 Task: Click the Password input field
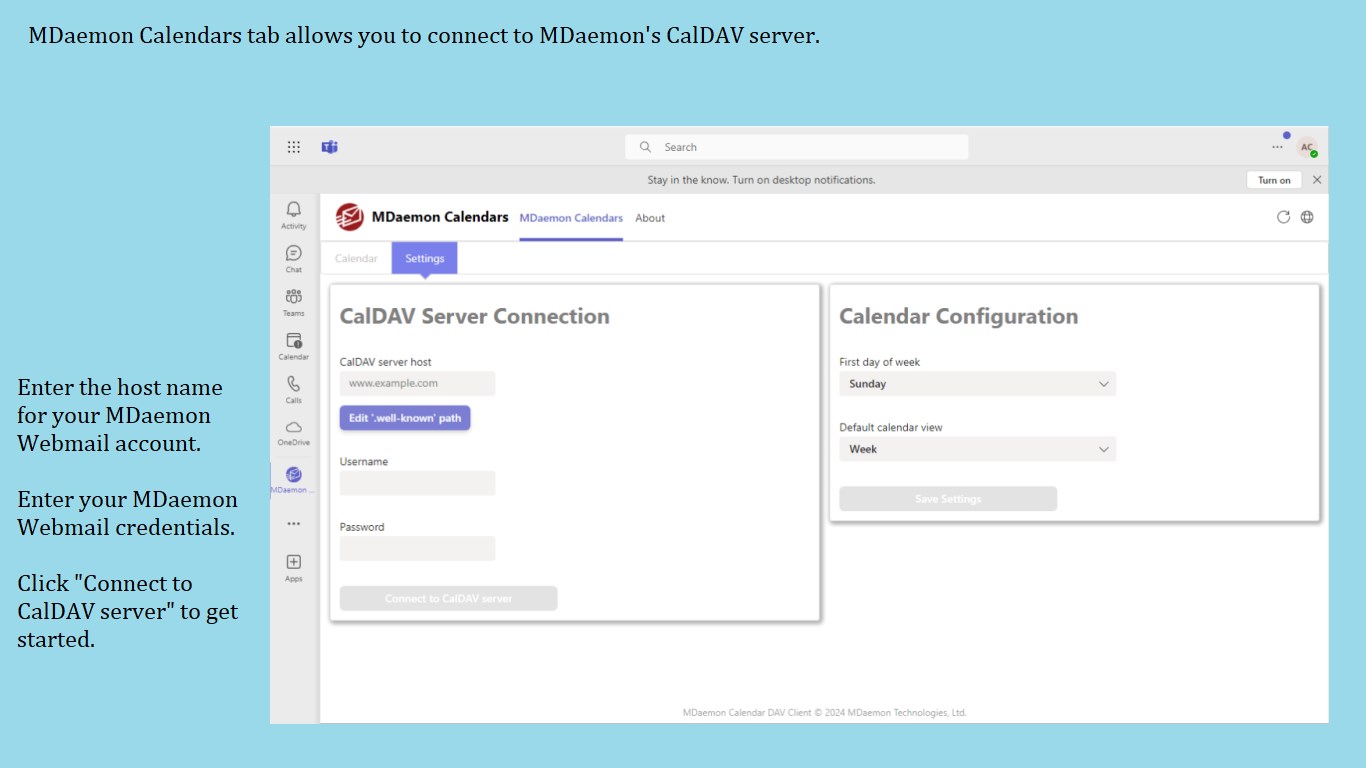coord(417,548)
